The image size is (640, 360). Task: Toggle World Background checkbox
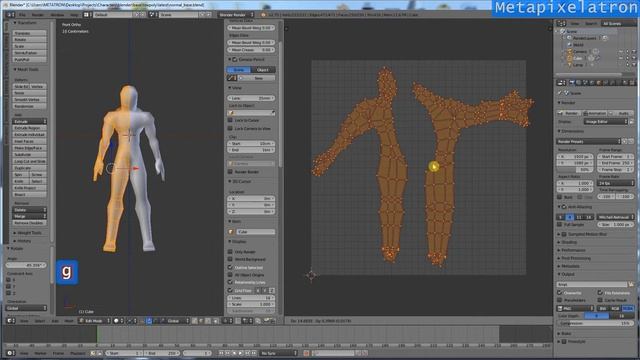tap(230, 259)
